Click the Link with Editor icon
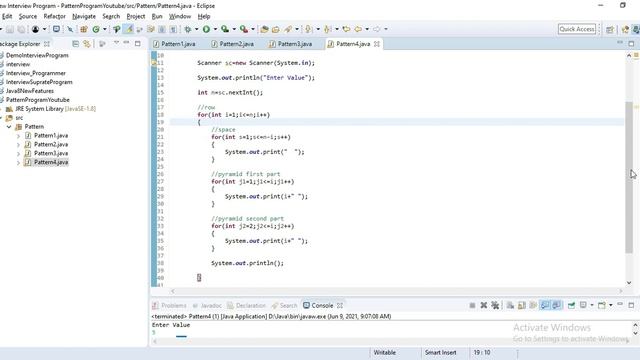Screen dimensions: 640x360 point(87,44)
